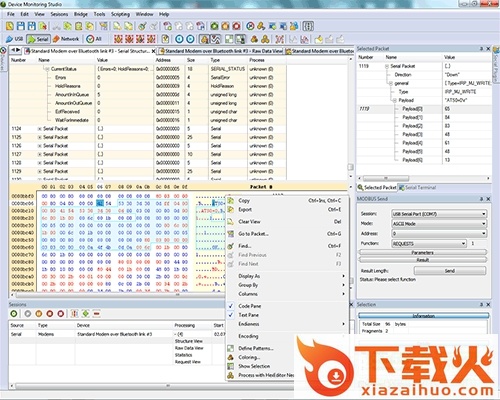Viewport: 500px width, 400px height.
Task: Toggle the Network source filter button
Action: tap(66, 39)
